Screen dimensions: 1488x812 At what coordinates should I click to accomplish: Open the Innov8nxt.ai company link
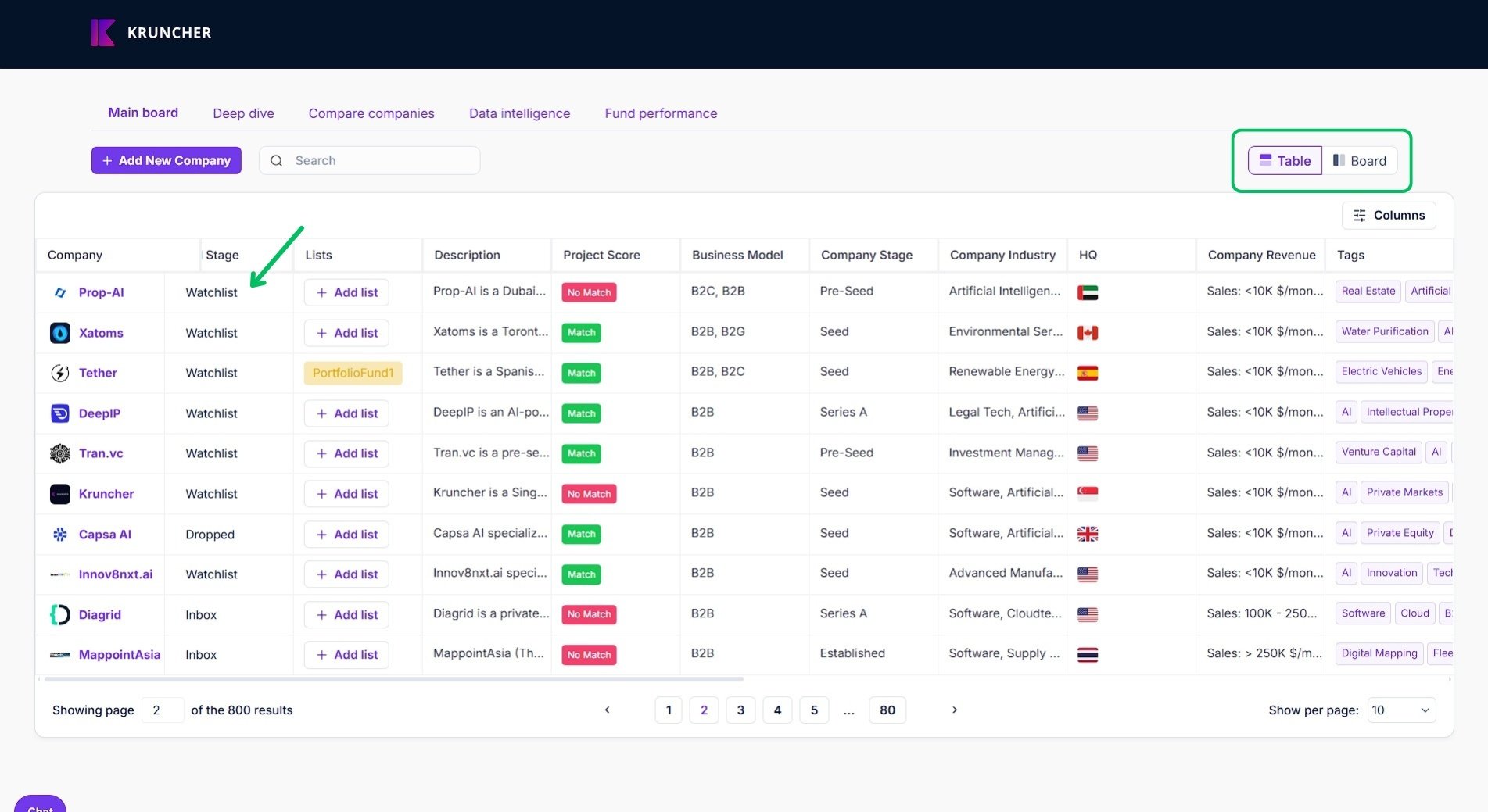tap(116, 574)
